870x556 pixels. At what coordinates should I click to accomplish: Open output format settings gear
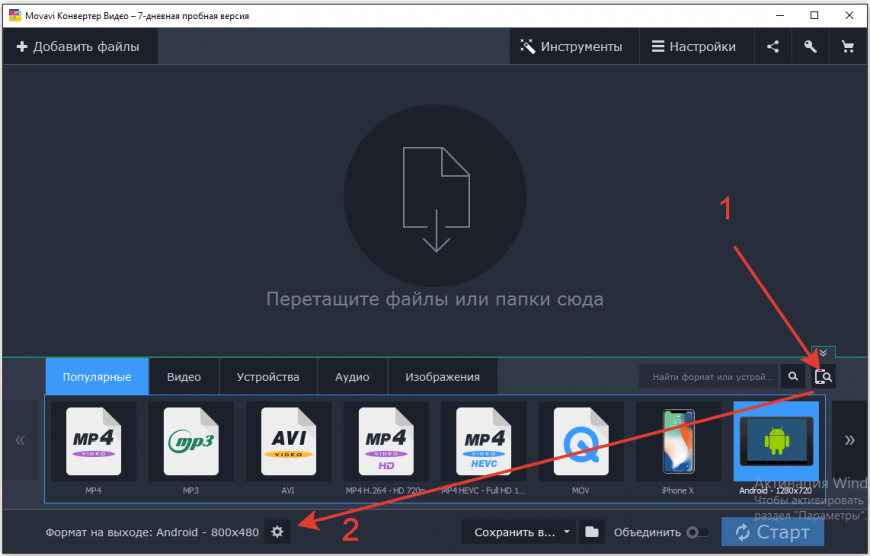click(277, 532)
